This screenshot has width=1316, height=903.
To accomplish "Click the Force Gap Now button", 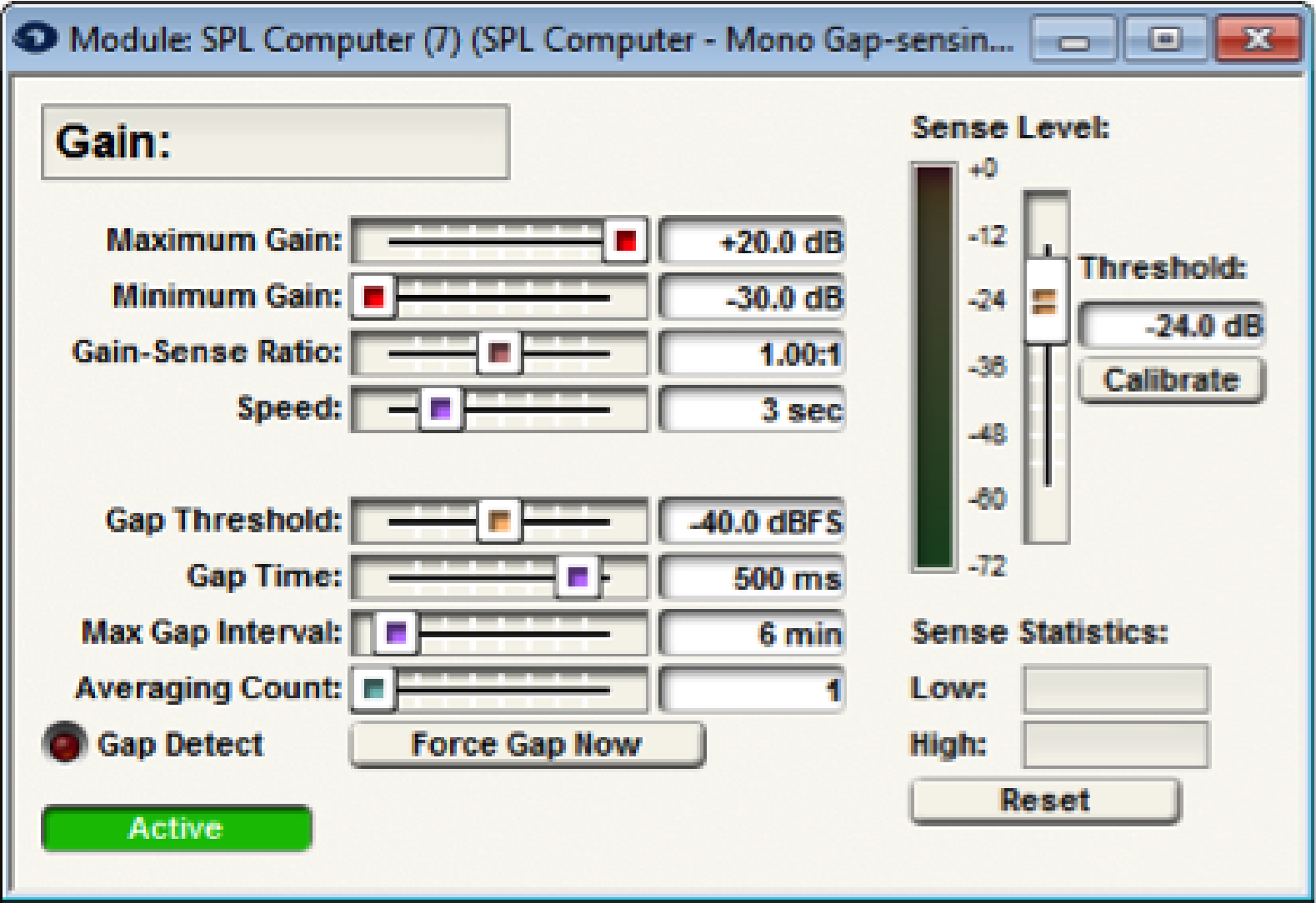I will point(527,744).
